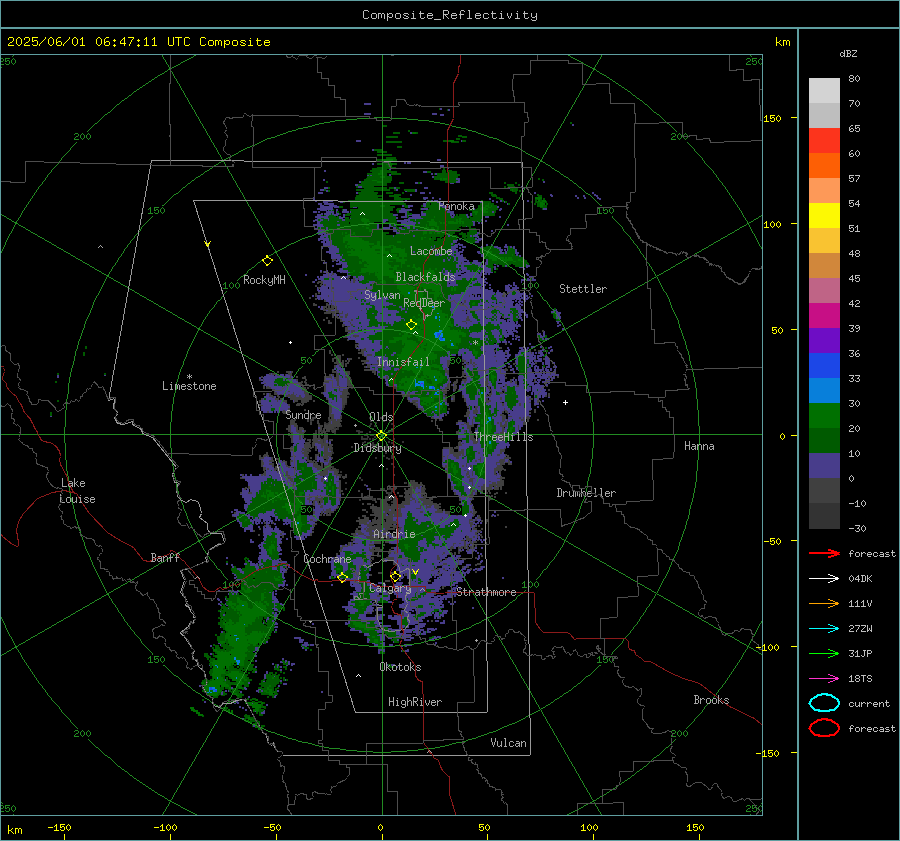
Task: Click the Olds label
Action: pyautogui.click(x=381, y=417)
